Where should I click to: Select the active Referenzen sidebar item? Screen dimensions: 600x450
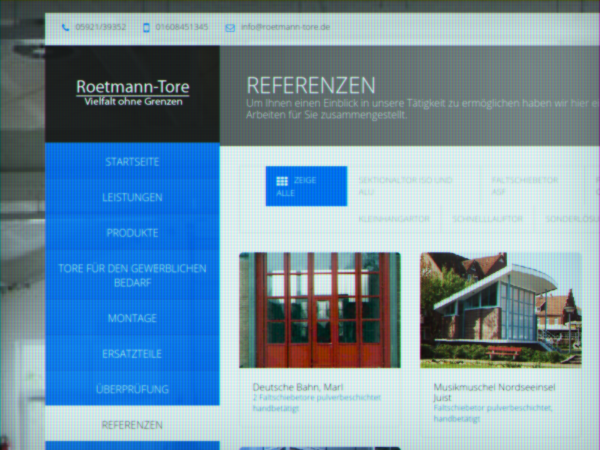tap(132, 425)
